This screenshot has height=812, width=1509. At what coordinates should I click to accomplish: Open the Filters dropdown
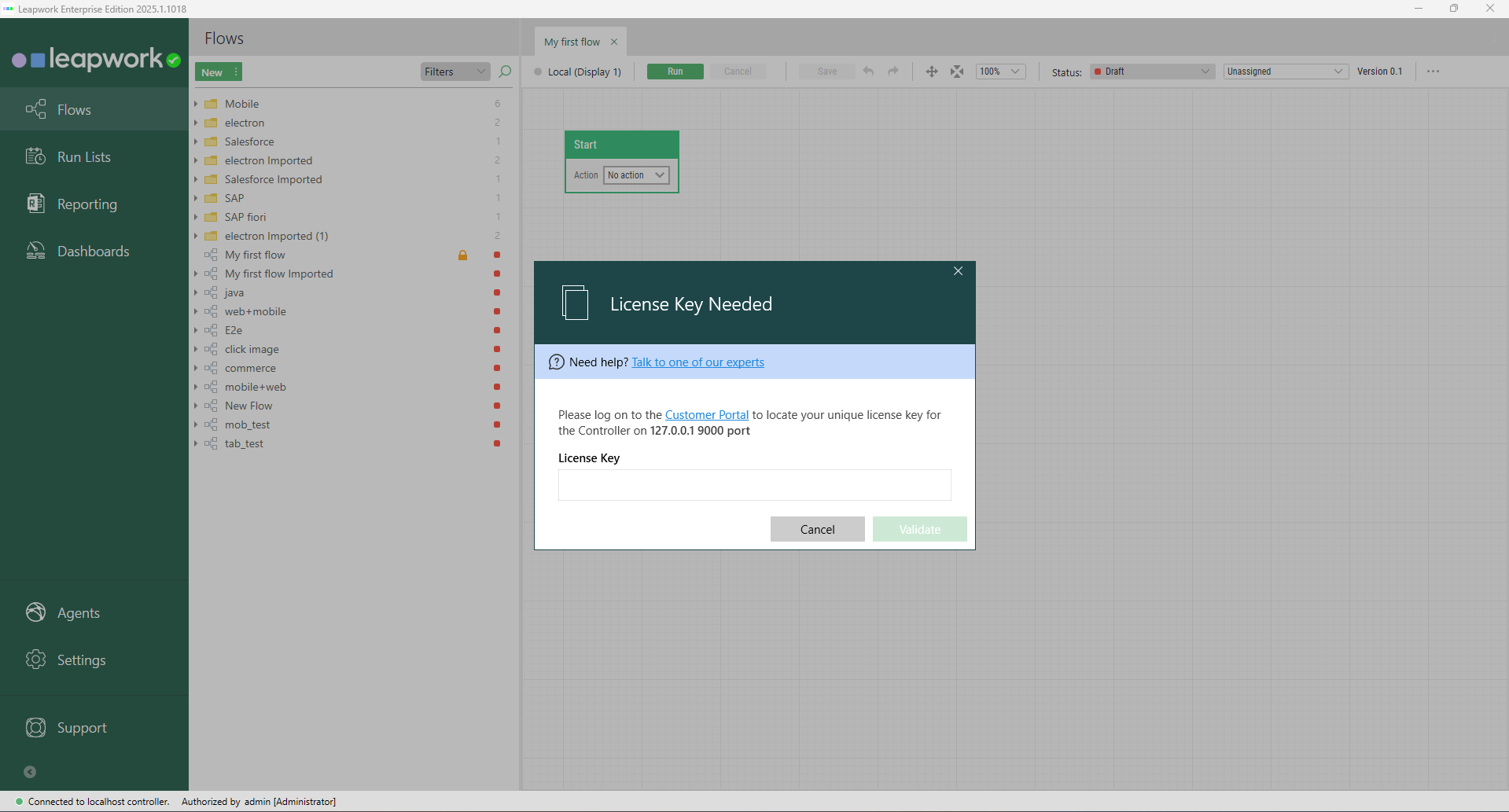tap(455, 72)
